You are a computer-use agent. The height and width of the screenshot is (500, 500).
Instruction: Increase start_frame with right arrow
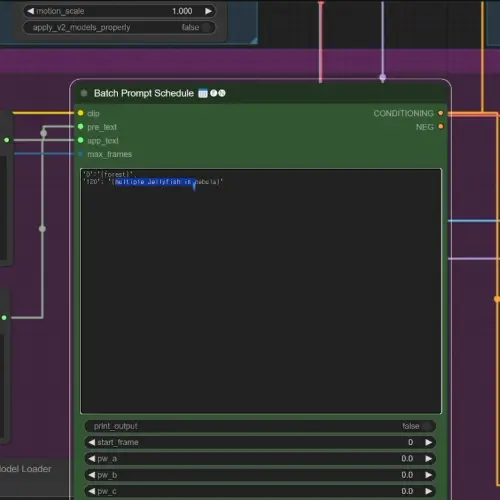point(428,442)
